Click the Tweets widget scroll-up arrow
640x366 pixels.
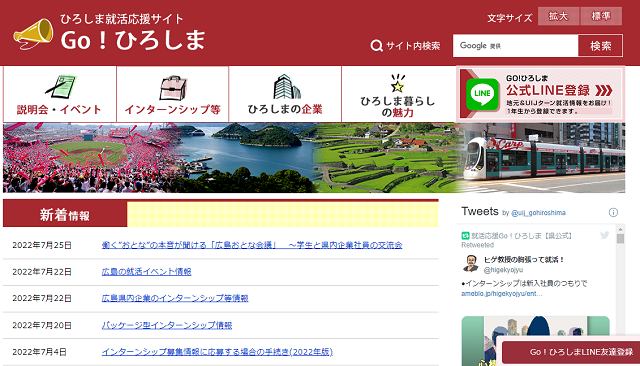620,229
